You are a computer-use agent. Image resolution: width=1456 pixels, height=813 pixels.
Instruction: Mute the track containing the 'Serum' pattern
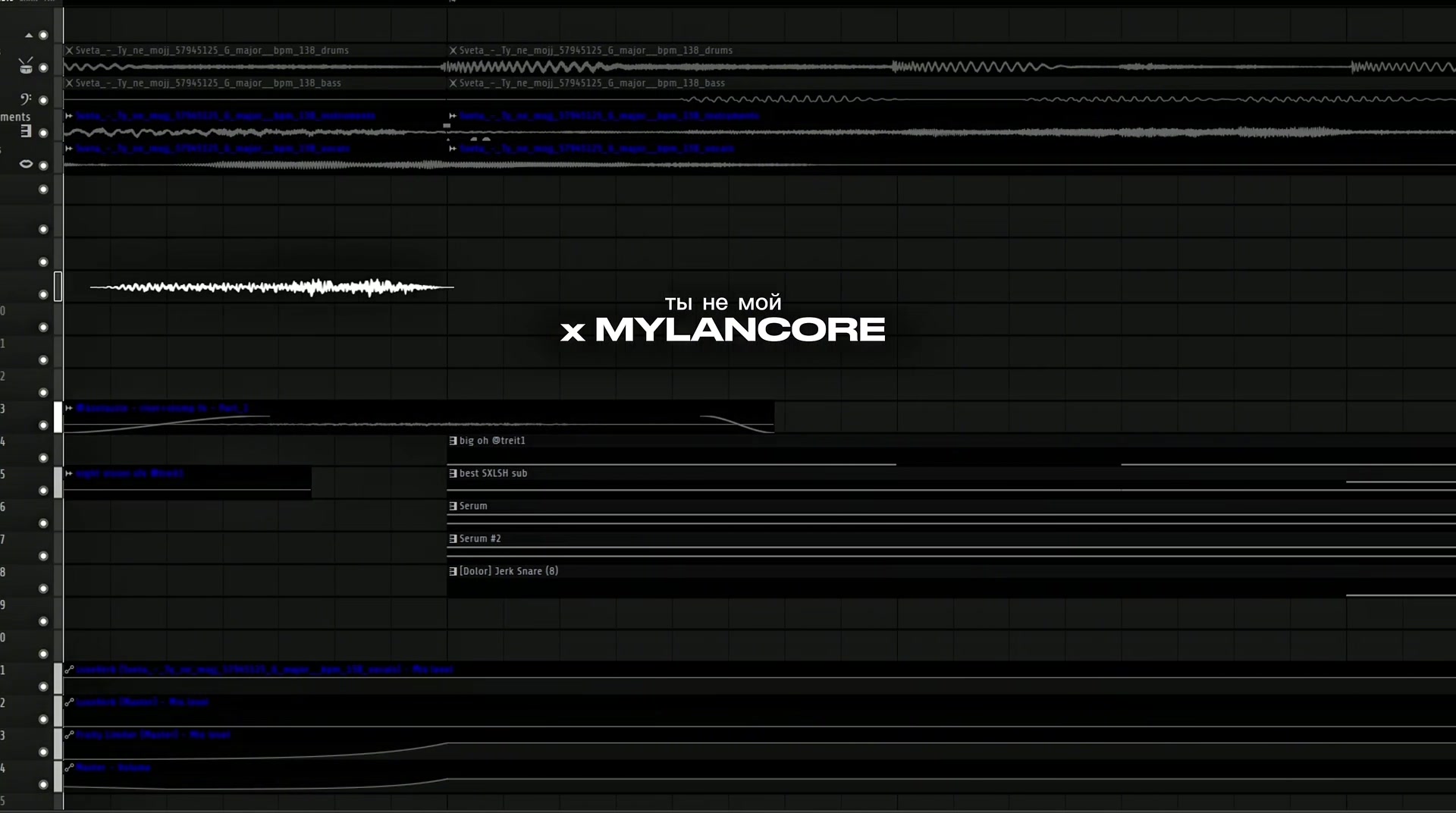tap(43, 523)
